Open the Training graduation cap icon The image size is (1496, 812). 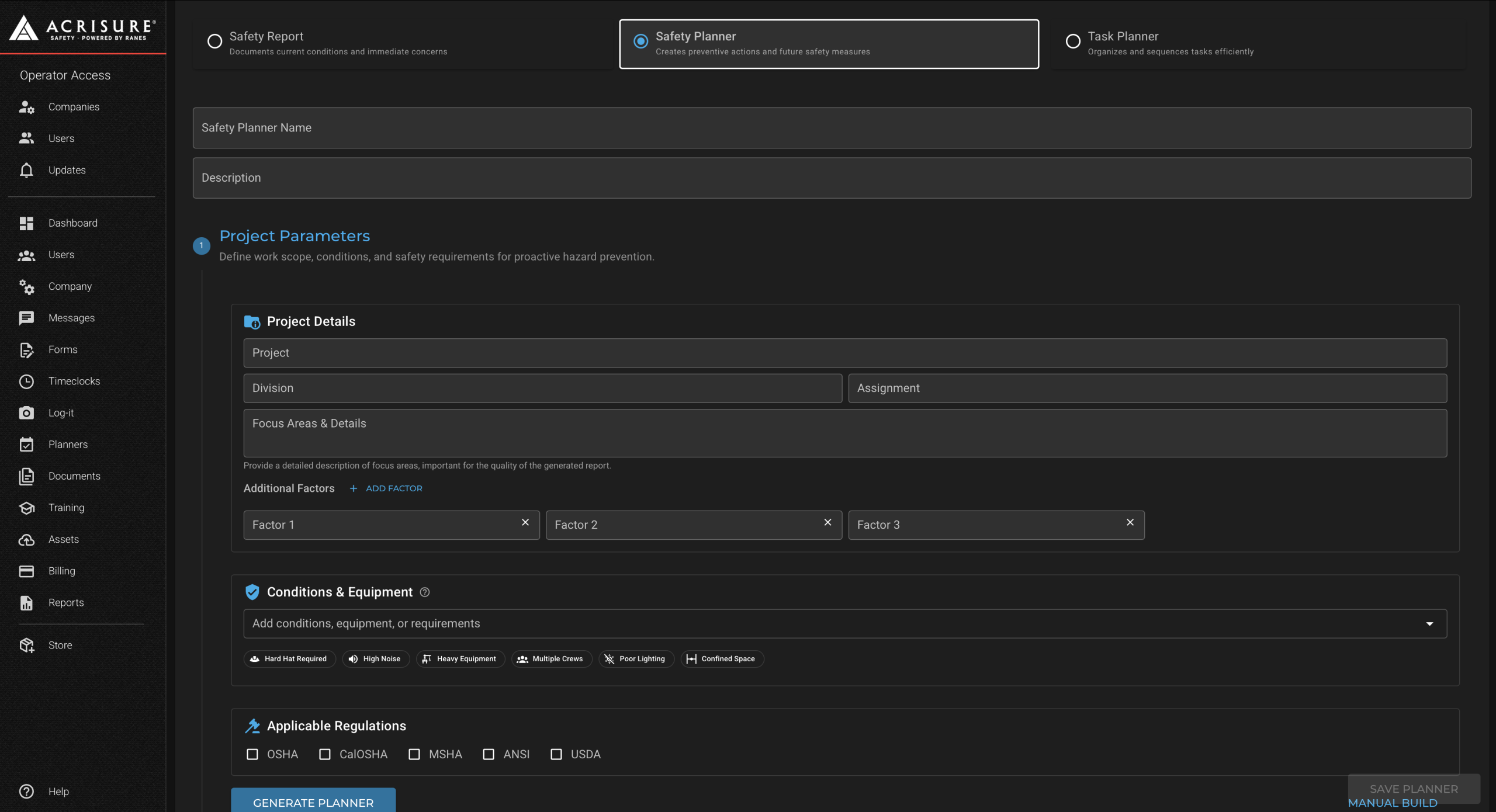click(26, 508)
